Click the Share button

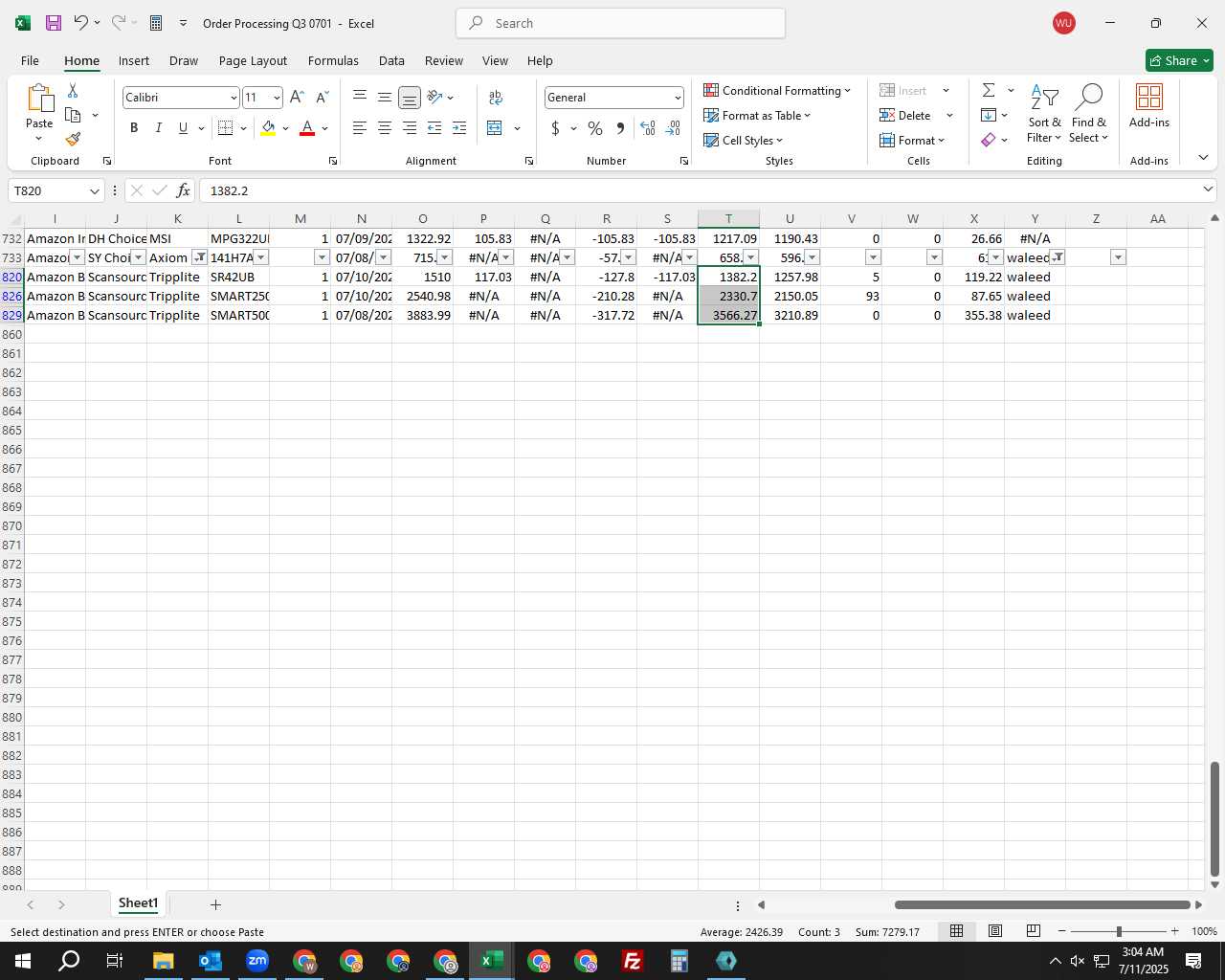pos(1179,60)
